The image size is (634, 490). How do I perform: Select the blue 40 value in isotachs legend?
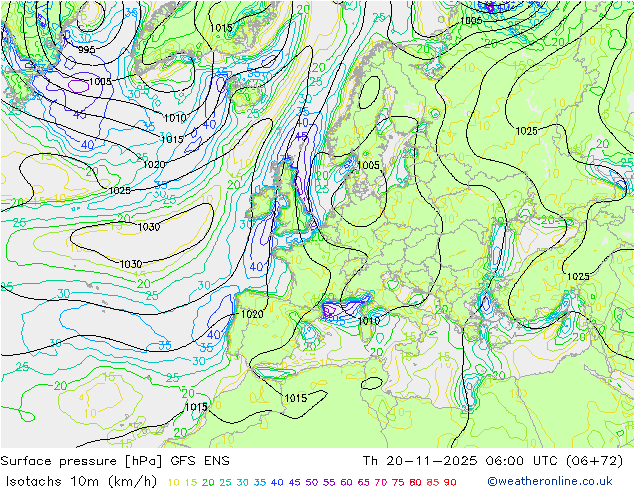(x=277, y=482)
